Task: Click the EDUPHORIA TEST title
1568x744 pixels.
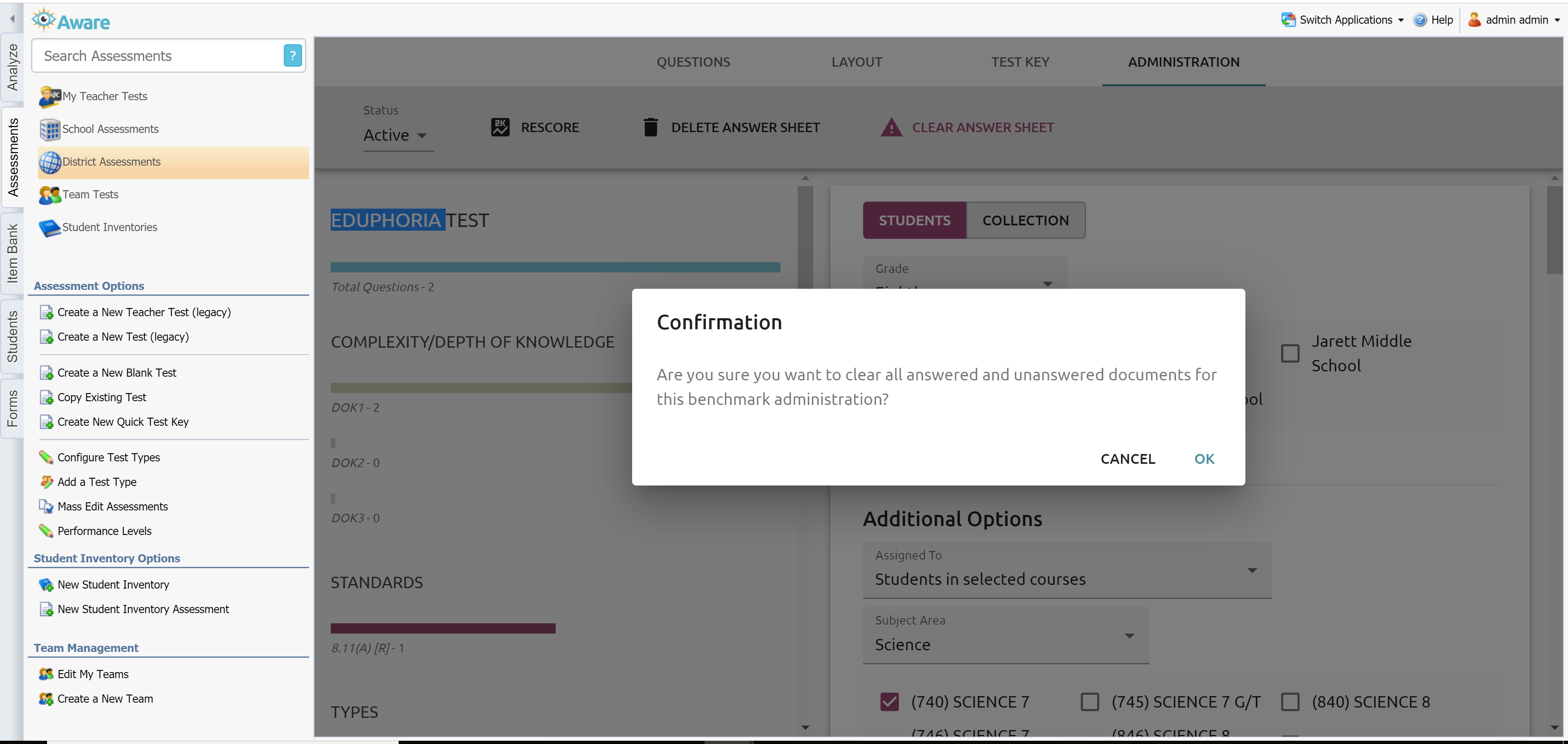Action: coord(410,220)
